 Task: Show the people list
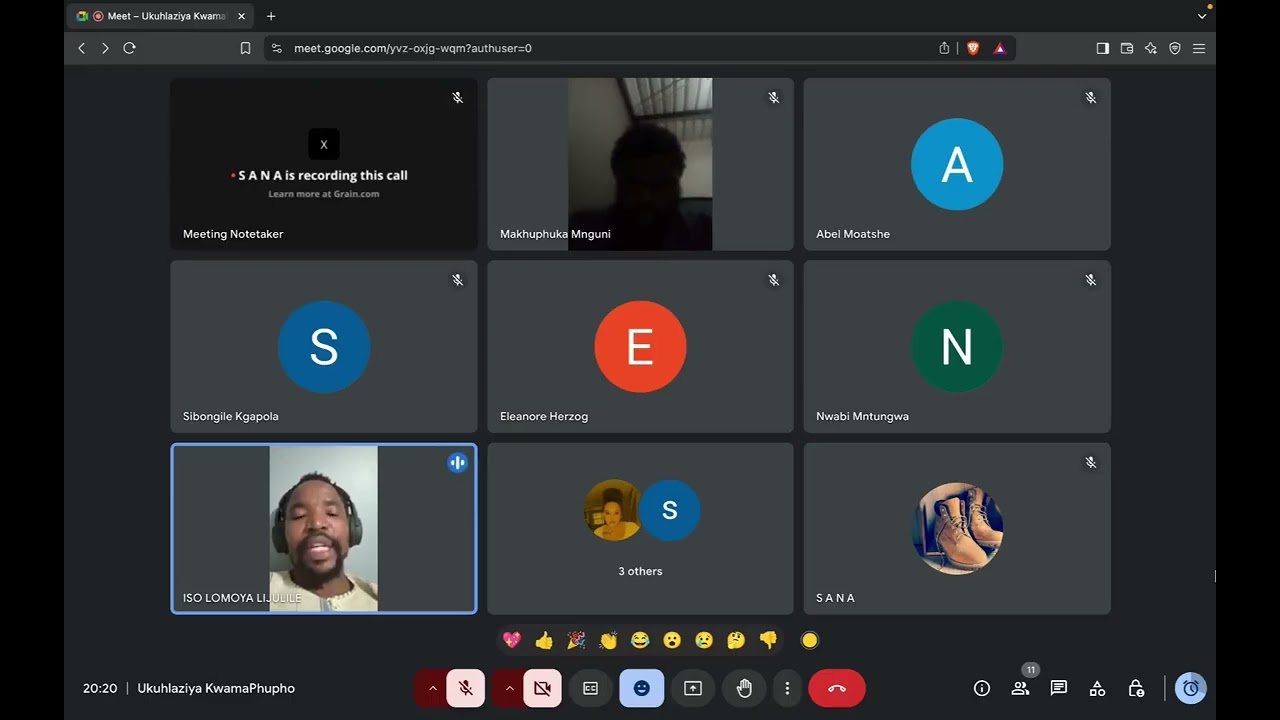1020,688
